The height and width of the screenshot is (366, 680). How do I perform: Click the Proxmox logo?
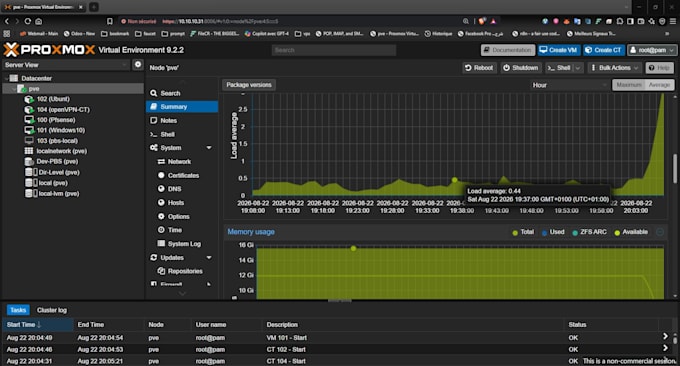[x=49, y=50]
